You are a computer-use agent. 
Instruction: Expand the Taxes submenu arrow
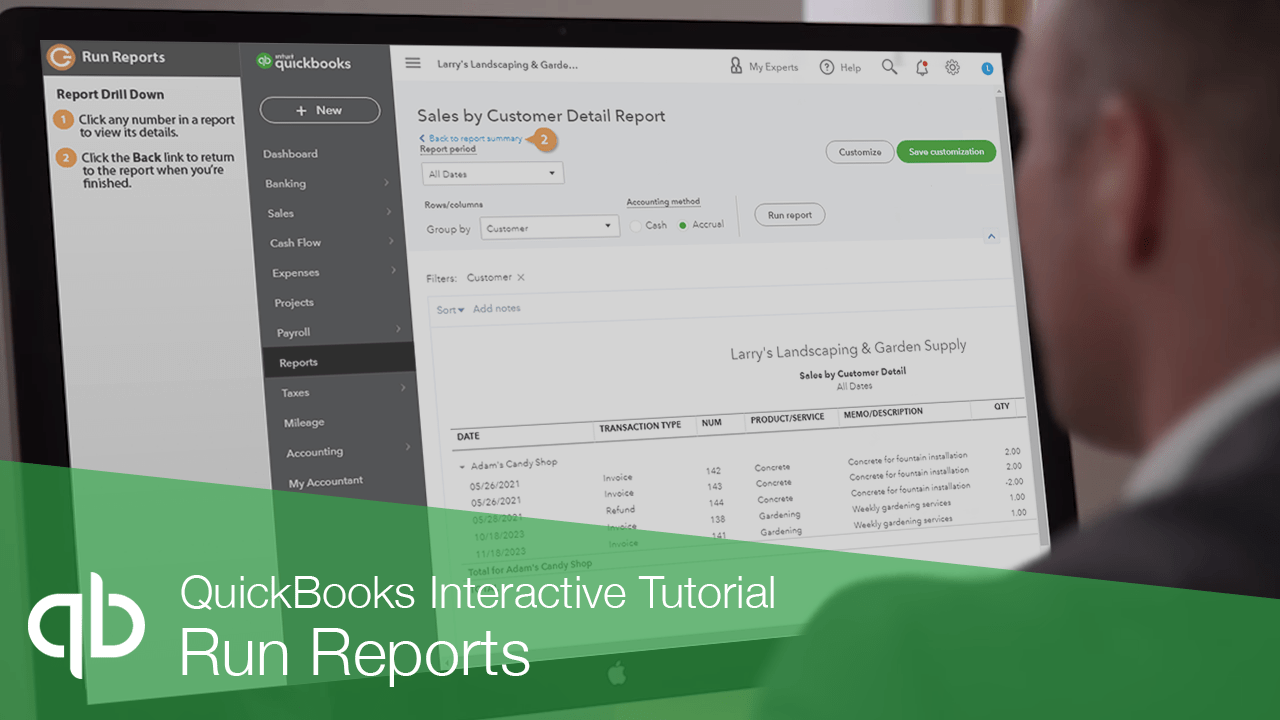(x=403, y=388)
